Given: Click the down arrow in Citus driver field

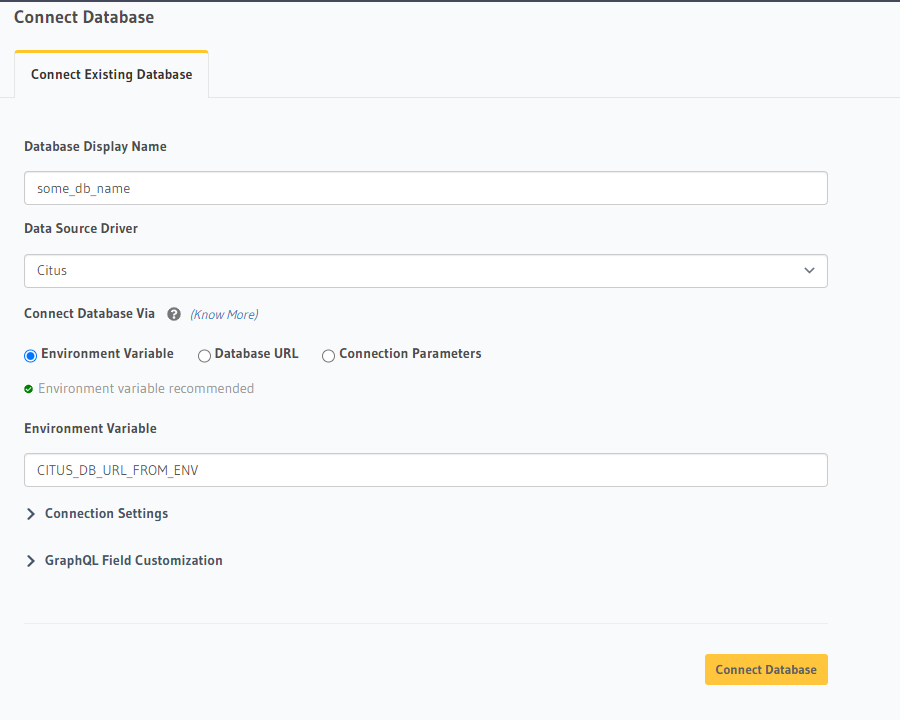Looking at the screenshot, I should tap(809, 271).
